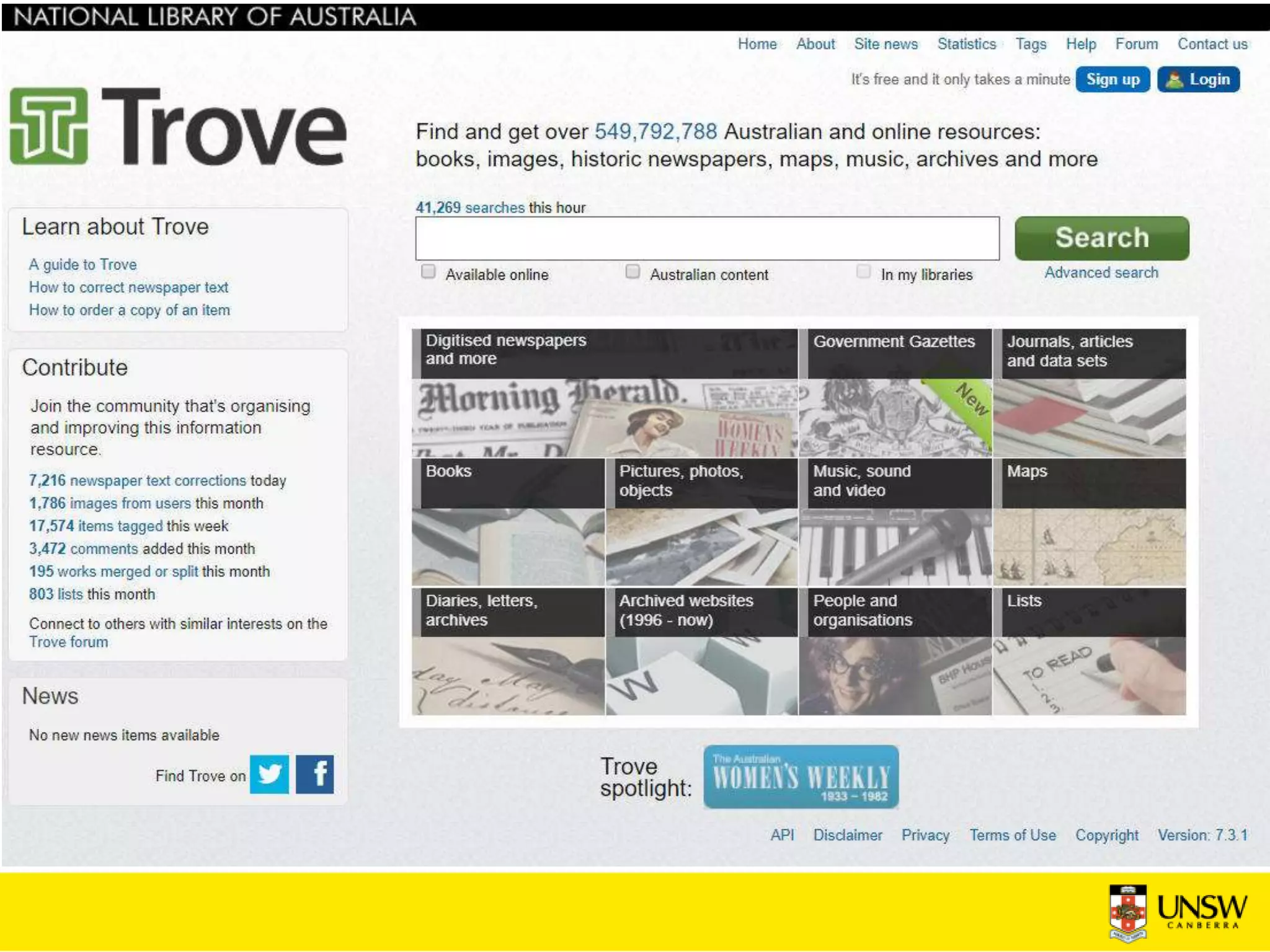
Task: Enable the Available online checkbox
Action: point(429,271)
